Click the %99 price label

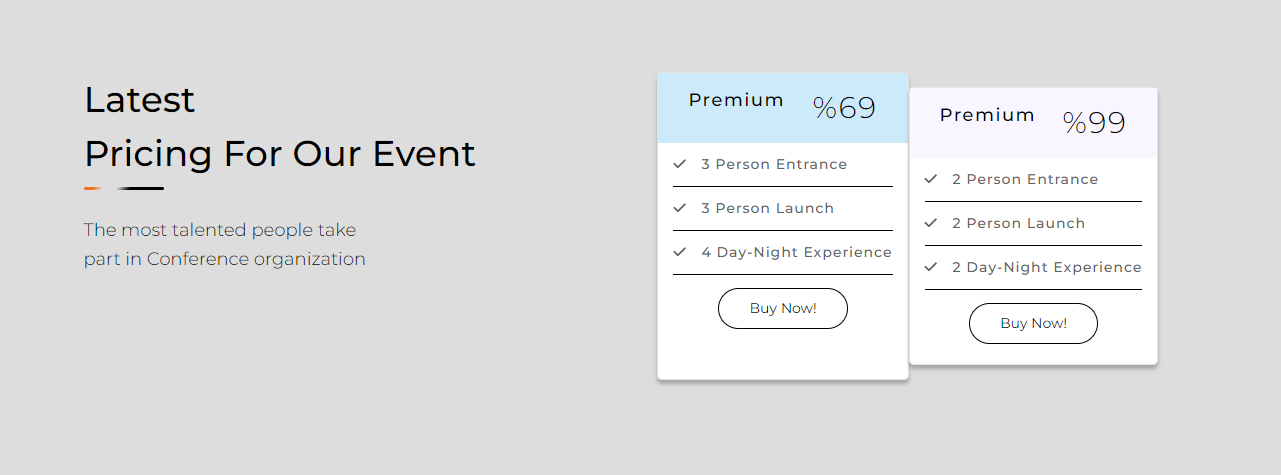pyautogui.click(x=1094, y=123)
